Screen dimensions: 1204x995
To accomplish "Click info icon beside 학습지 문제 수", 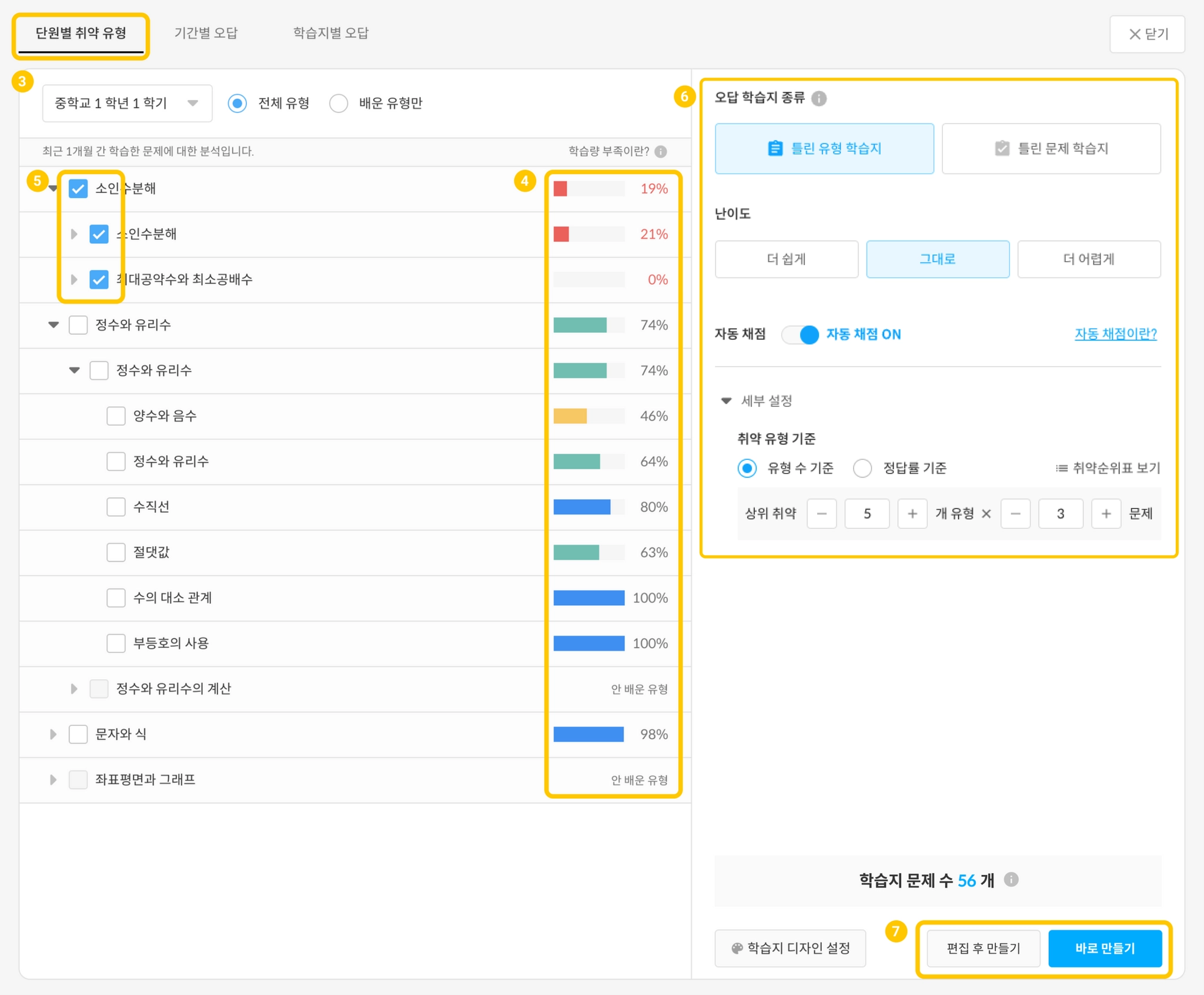I will coord(1011,880).
